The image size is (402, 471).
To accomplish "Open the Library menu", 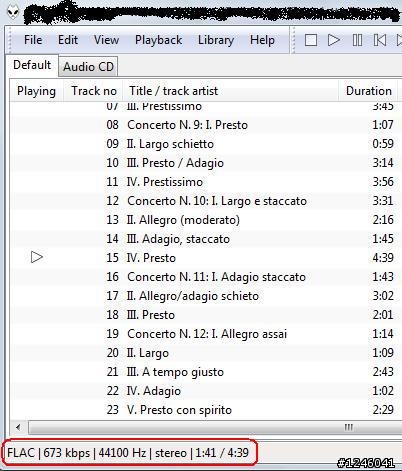I will pyautogui.click(x=216, y=40).
